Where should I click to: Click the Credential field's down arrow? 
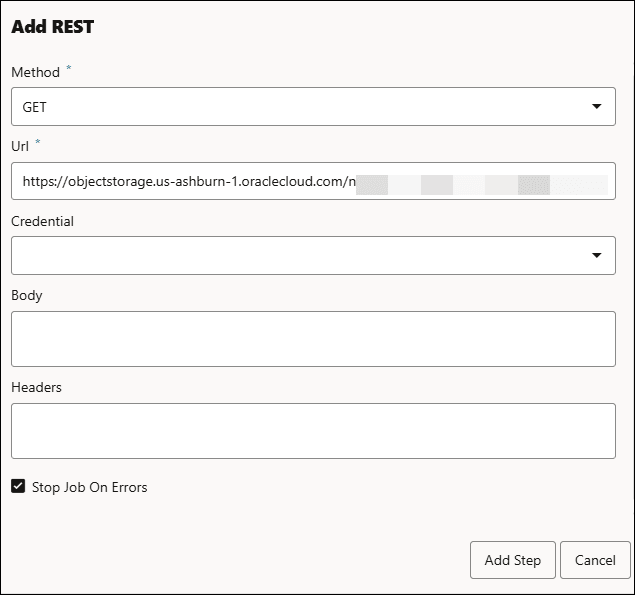click(596, 255)
